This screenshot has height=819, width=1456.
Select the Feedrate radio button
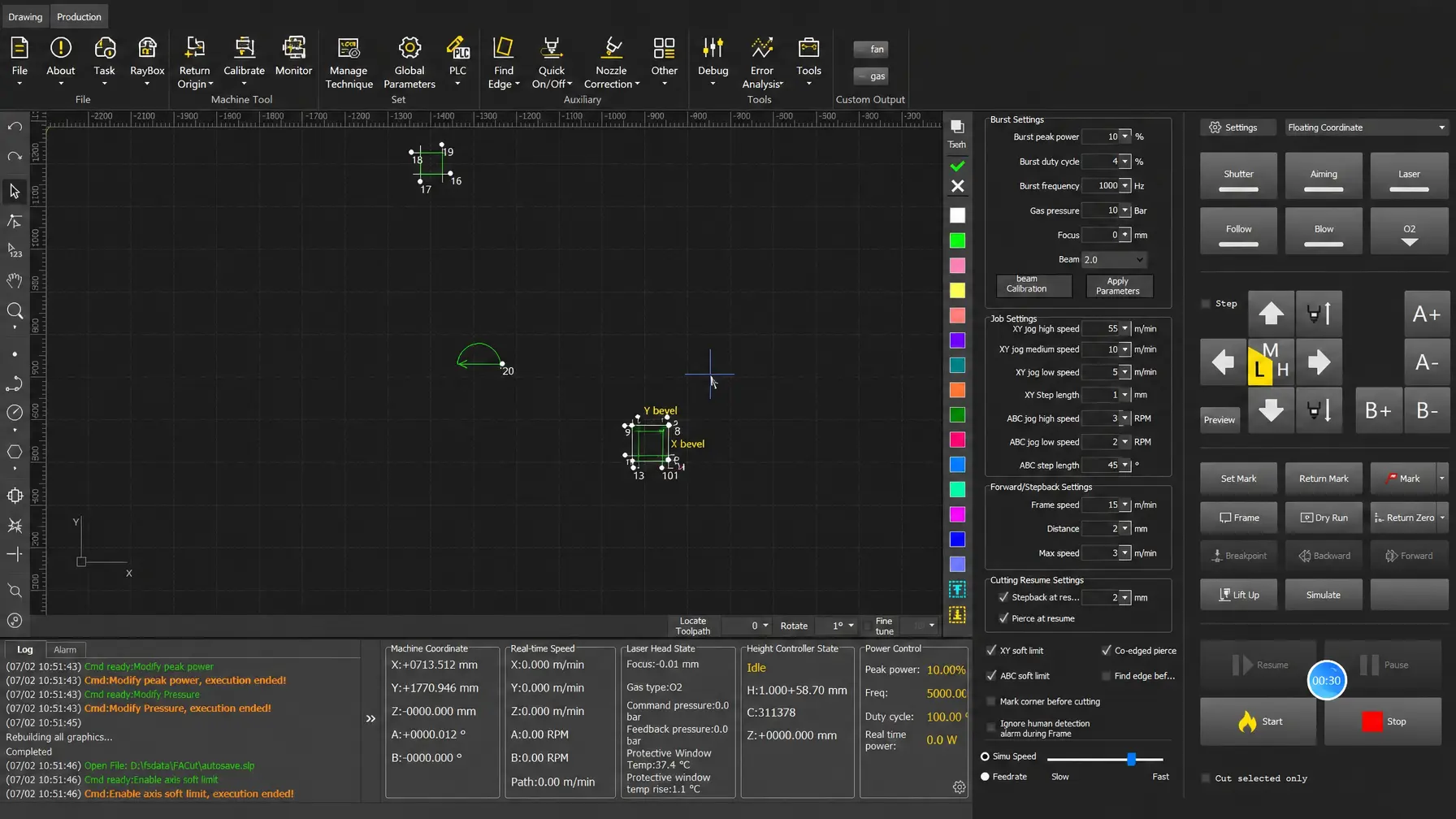coord(985,777)
